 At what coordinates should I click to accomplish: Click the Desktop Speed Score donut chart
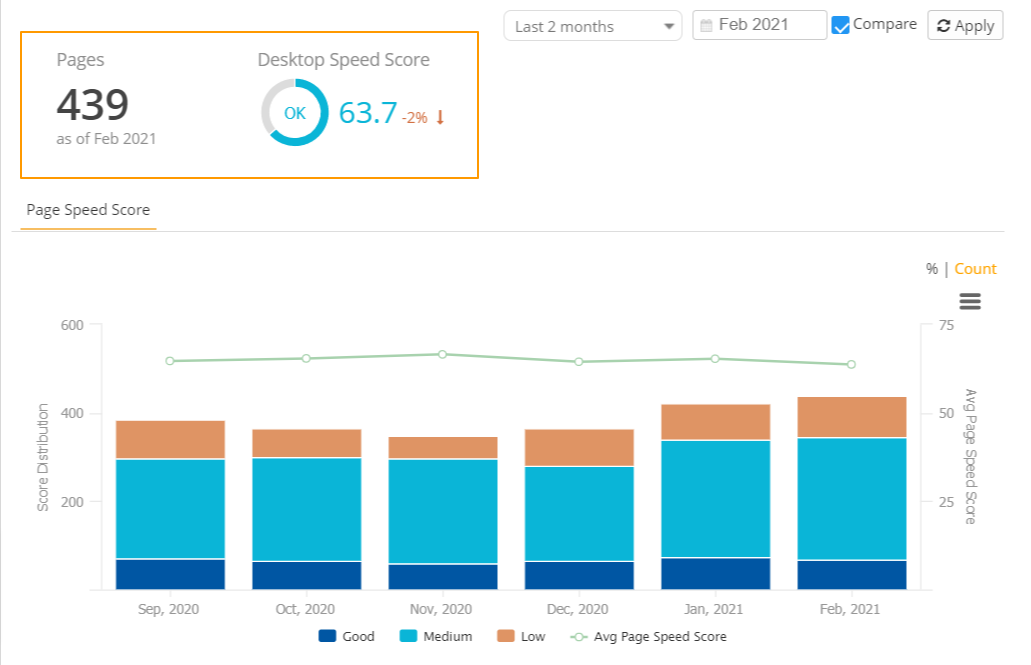tap(293, 112)
